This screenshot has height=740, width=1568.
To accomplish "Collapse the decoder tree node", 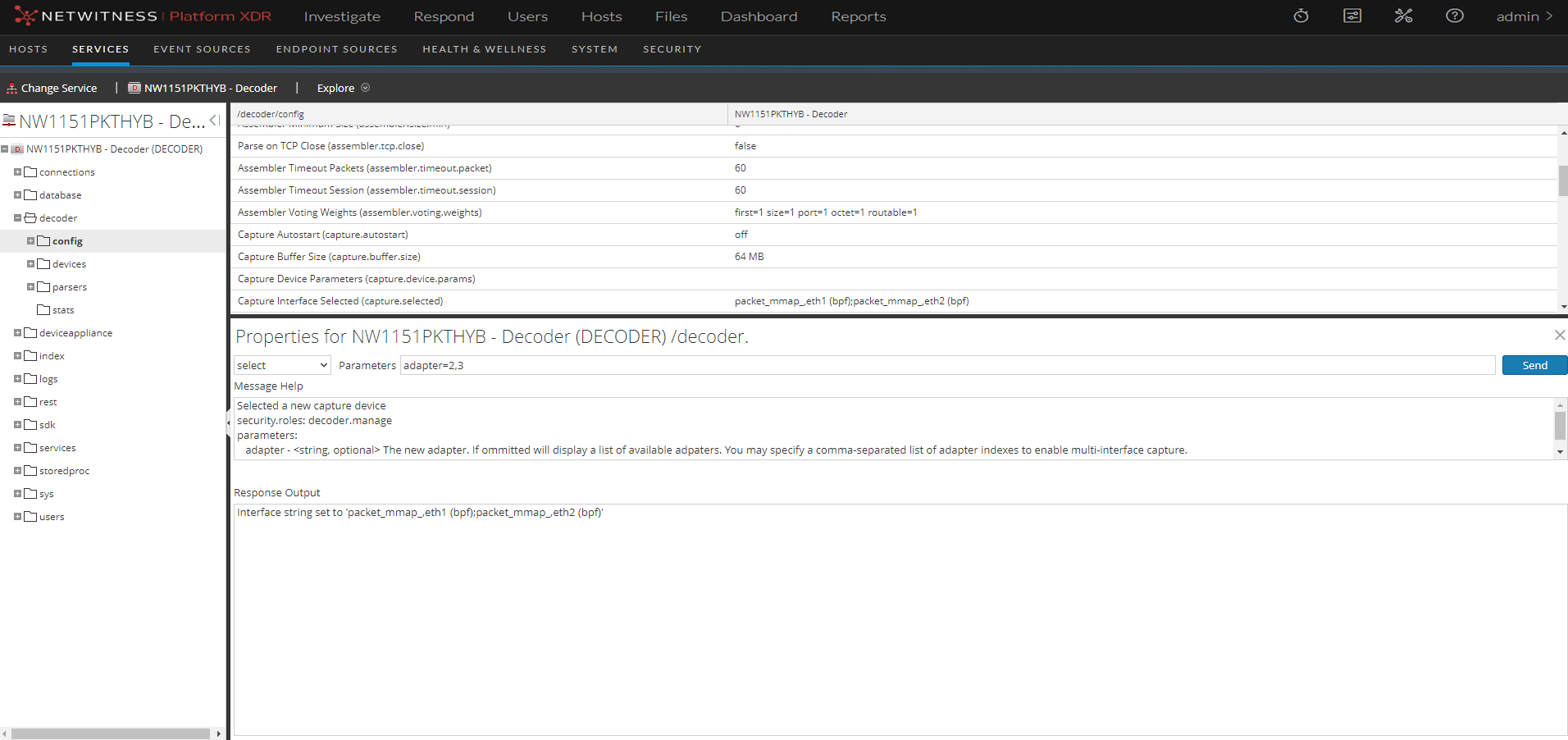I will (x=17, y=217).
